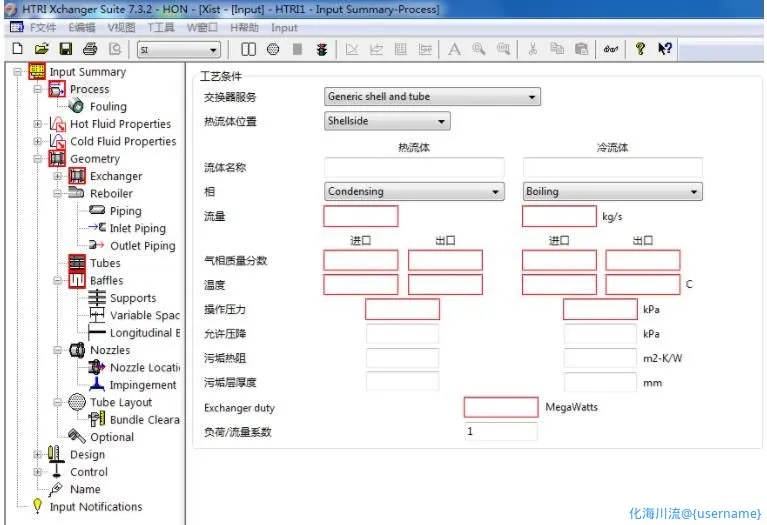767x525 pixels.
Task: Click the 负荷/流量系数 field containing 1
Action: pos(500,432)
